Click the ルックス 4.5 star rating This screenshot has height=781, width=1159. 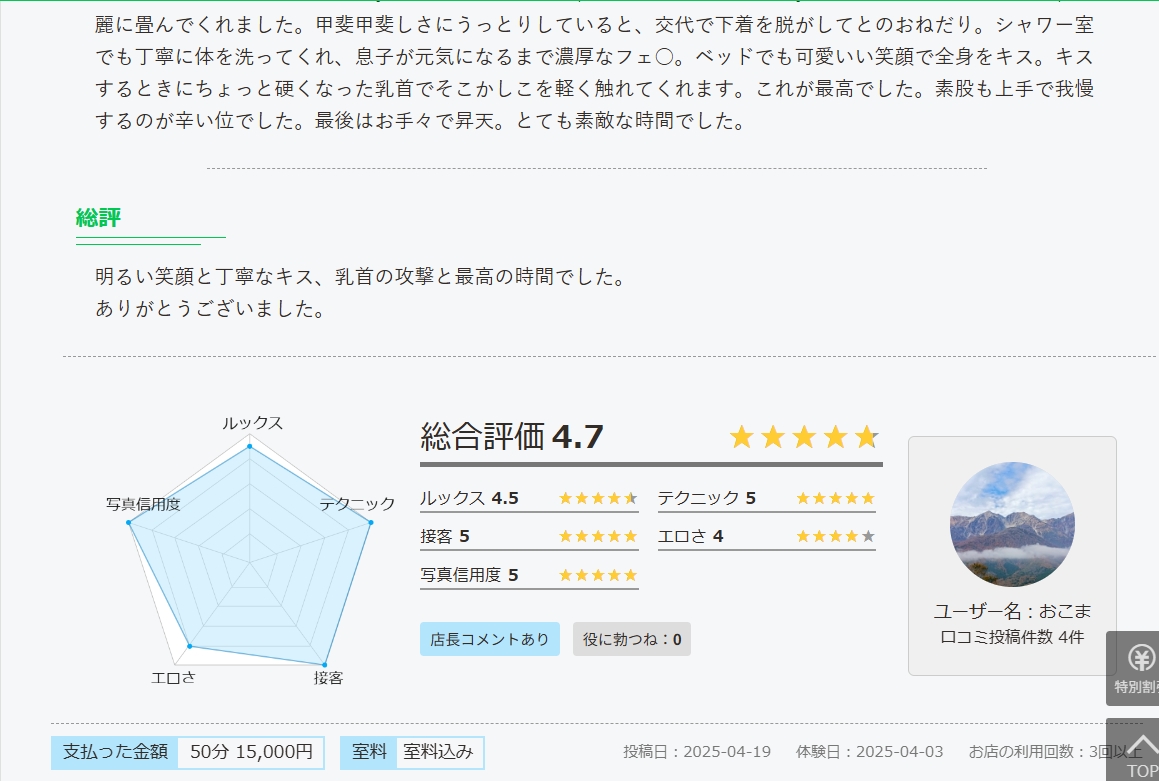[x=597, y=498]
